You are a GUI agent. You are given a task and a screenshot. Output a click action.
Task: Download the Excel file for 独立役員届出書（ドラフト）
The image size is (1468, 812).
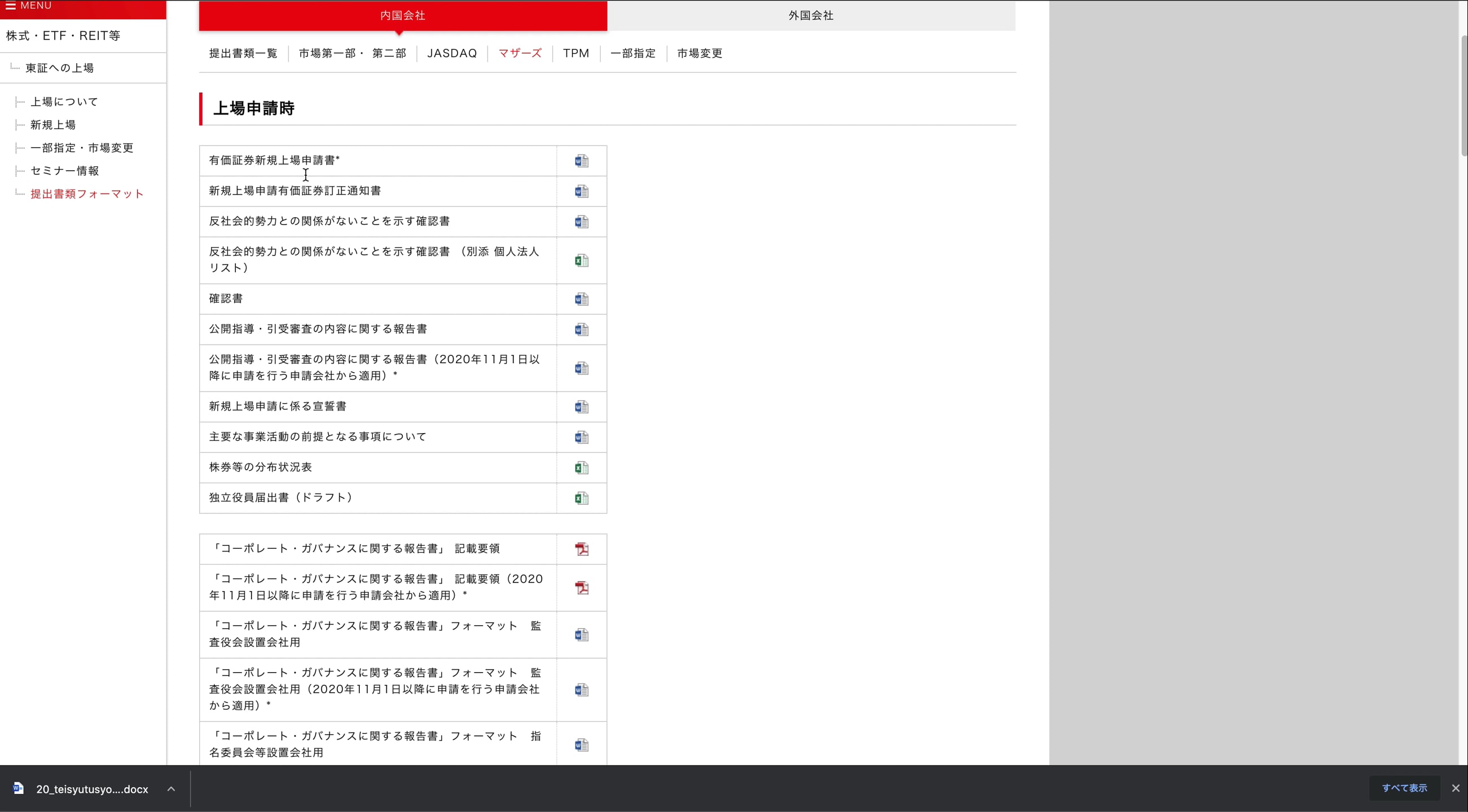pyautogui.click(x=581, y=498)
